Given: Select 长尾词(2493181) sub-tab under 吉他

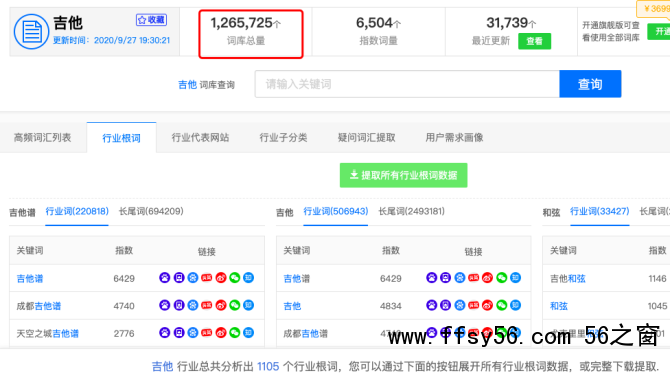Looking at the screenshot, I should (x=411, y=211).
